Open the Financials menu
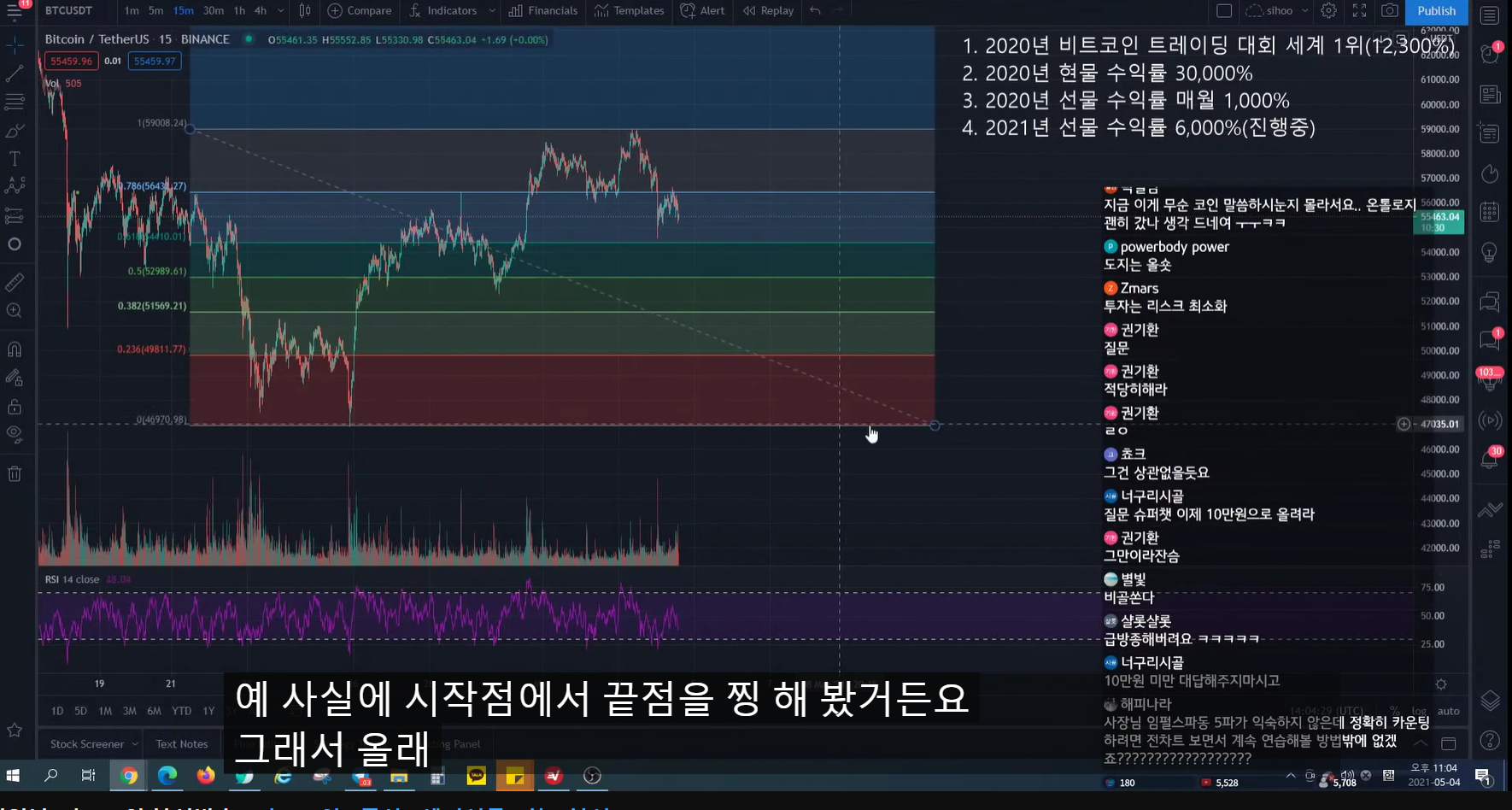This screenshot has width=1512, height=810. click(543, 11)
